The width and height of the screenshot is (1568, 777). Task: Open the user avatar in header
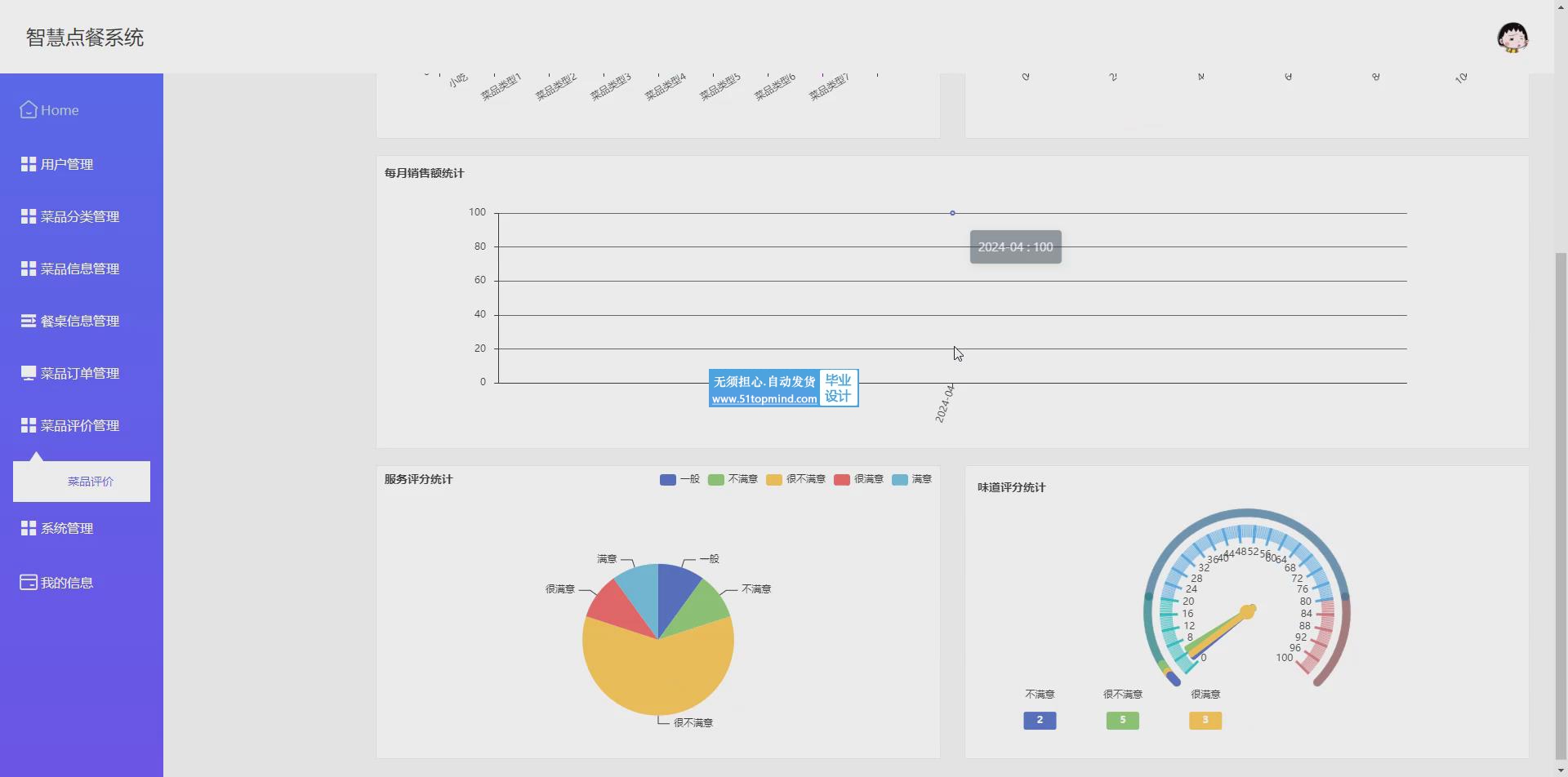pos(1512,38)
